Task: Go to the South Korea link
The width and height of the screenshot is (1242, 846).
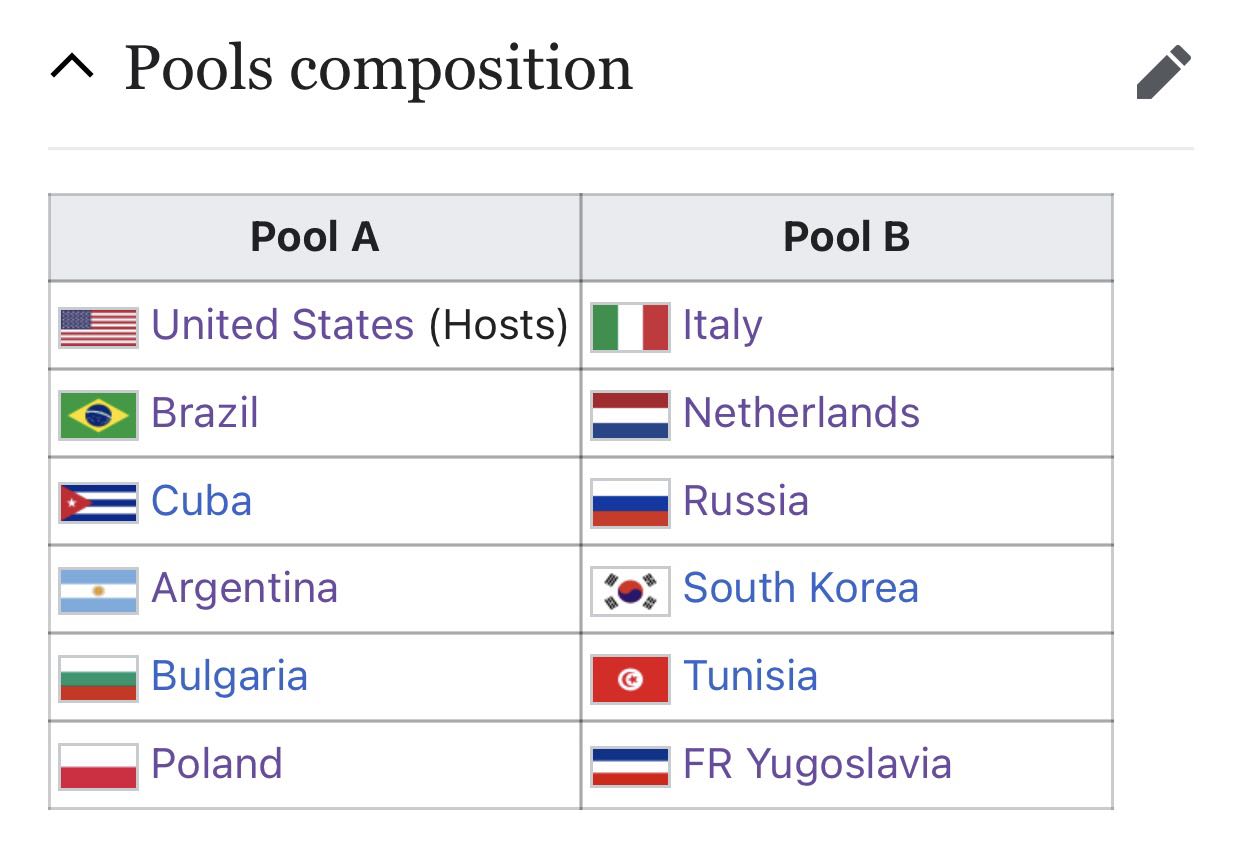Action: [x=801, y=588]
